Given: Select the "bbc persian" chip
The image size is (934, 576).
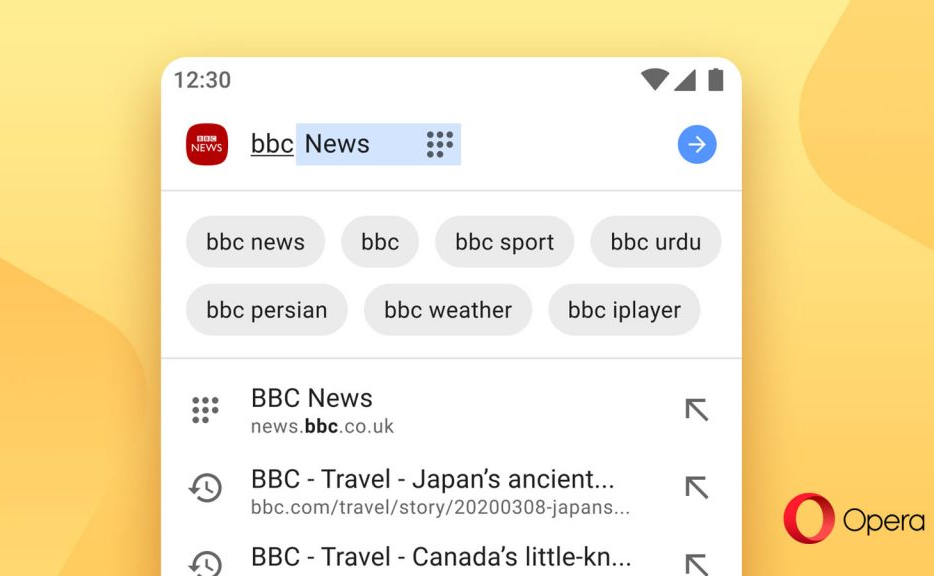Looking at the screenshot, I should 267,310.
